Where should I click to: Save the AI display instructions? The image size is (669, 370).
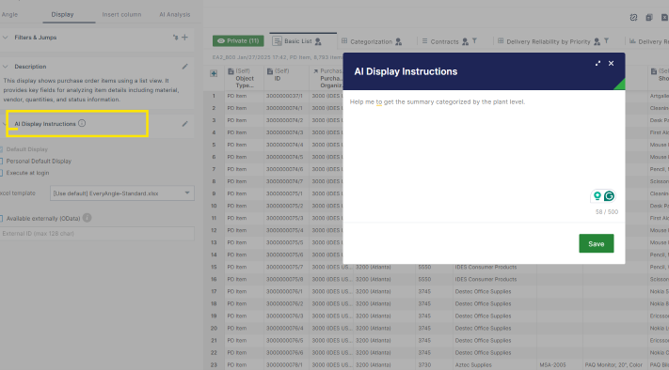[x=596, y=244]
